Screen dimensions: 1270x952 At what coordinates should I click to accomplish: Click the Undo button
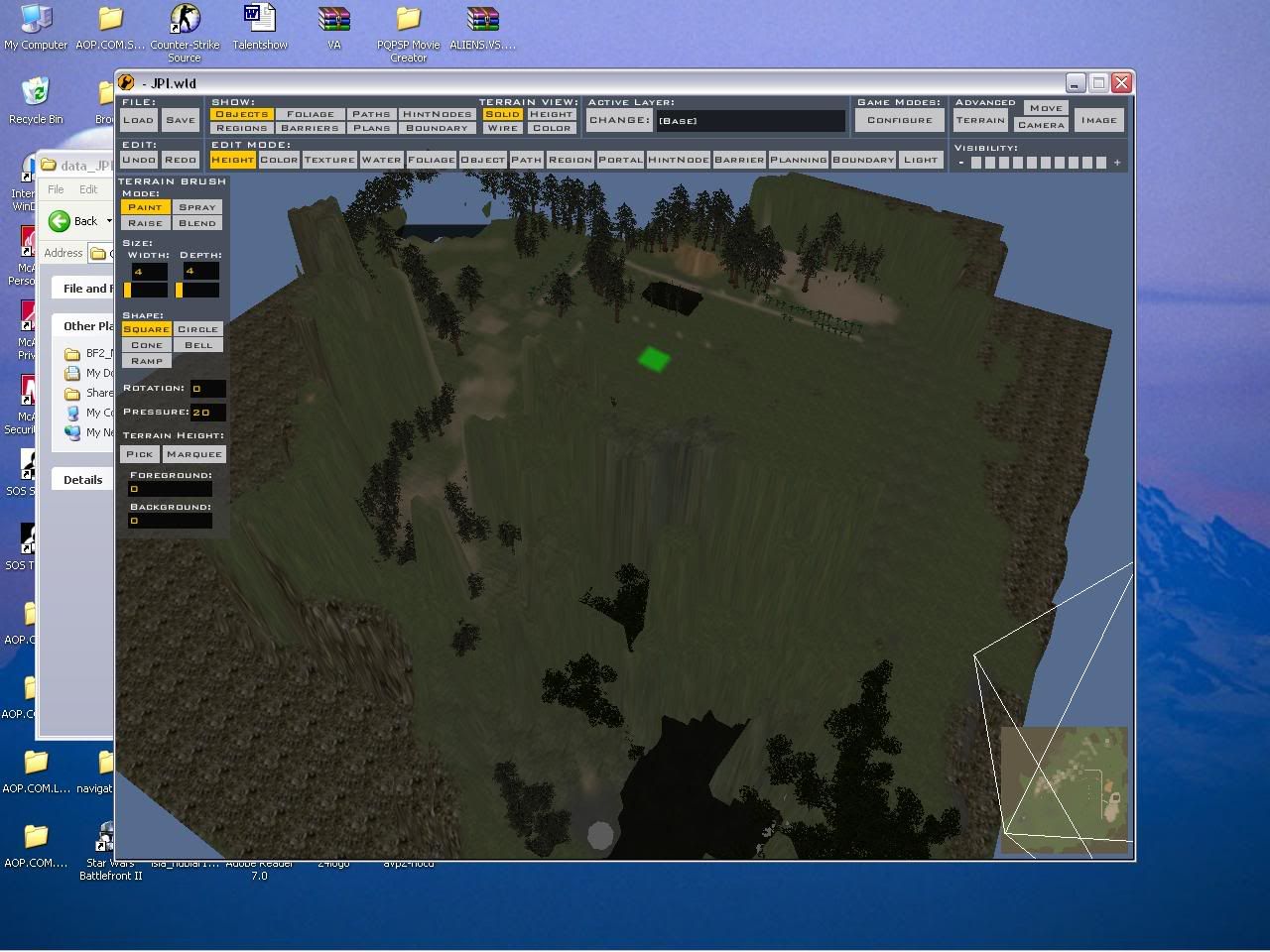point(139,160)
